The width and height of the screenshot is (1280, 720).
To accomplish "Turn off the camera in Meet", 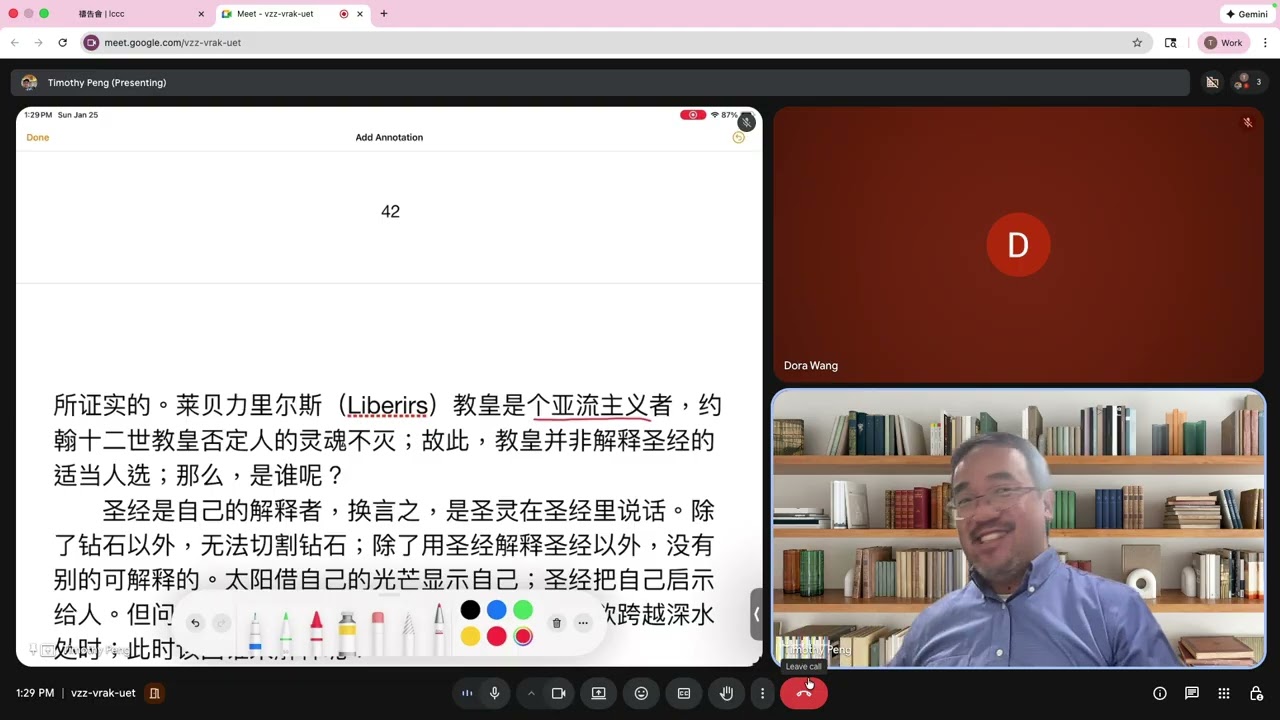I will pos(558,693).
